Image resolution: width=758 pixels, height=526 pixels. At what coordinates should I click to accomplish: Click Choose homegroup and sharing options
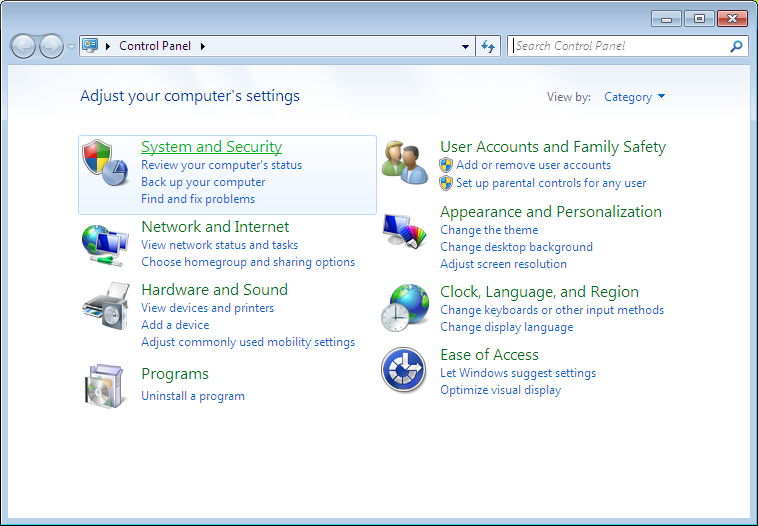click(248, 262)
